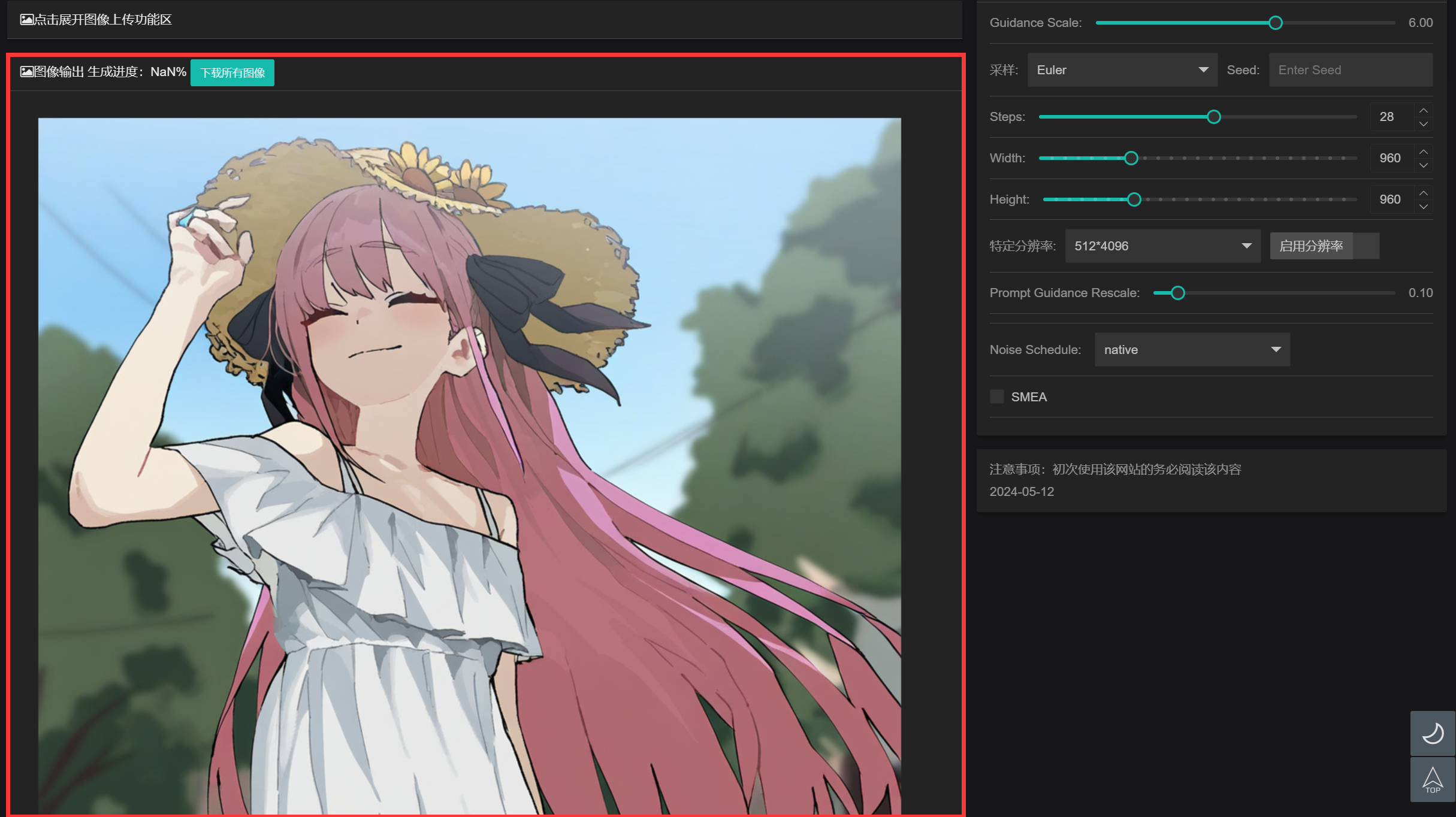Click the Enter Seed input field
Viewport: 1456px width, 817px height.
(1350, 70)
